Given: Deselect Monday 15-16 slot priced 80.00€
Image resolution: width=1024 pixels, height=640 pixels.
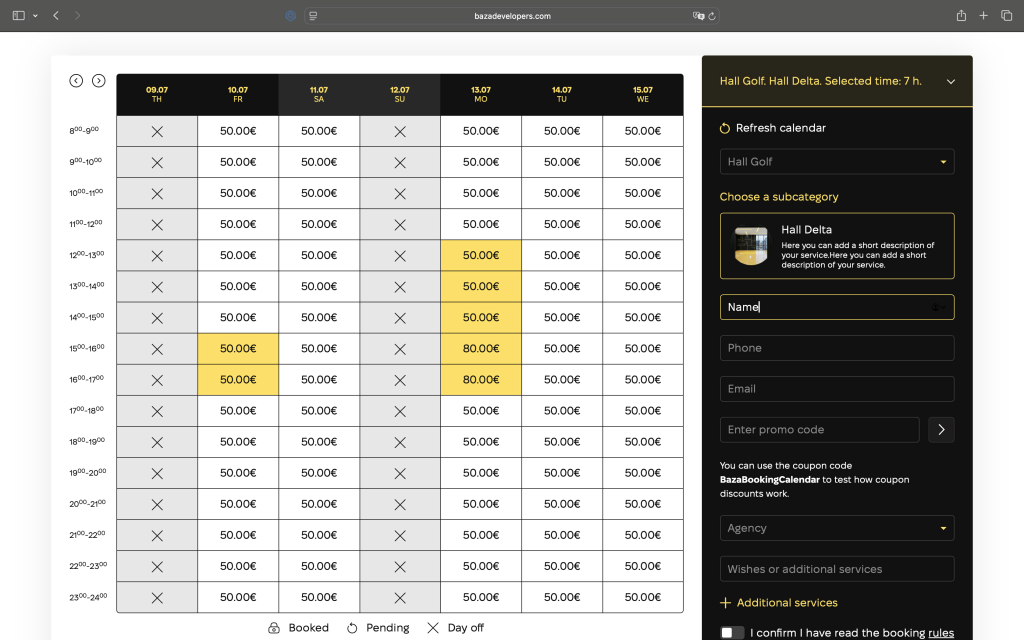Looking at the screenshot, I should (x=481, y=349).
